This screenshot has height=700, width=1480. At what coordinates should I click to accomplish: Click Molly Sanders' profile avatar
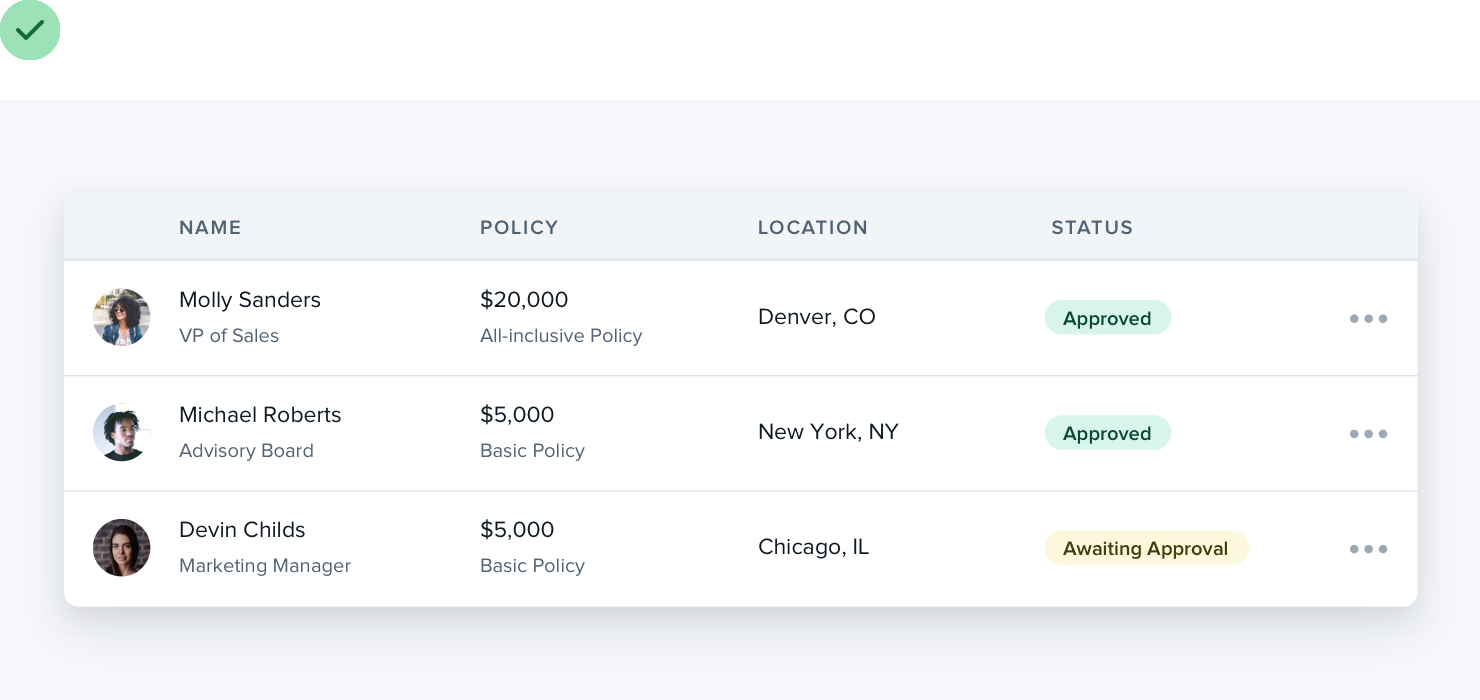[122, 318]
